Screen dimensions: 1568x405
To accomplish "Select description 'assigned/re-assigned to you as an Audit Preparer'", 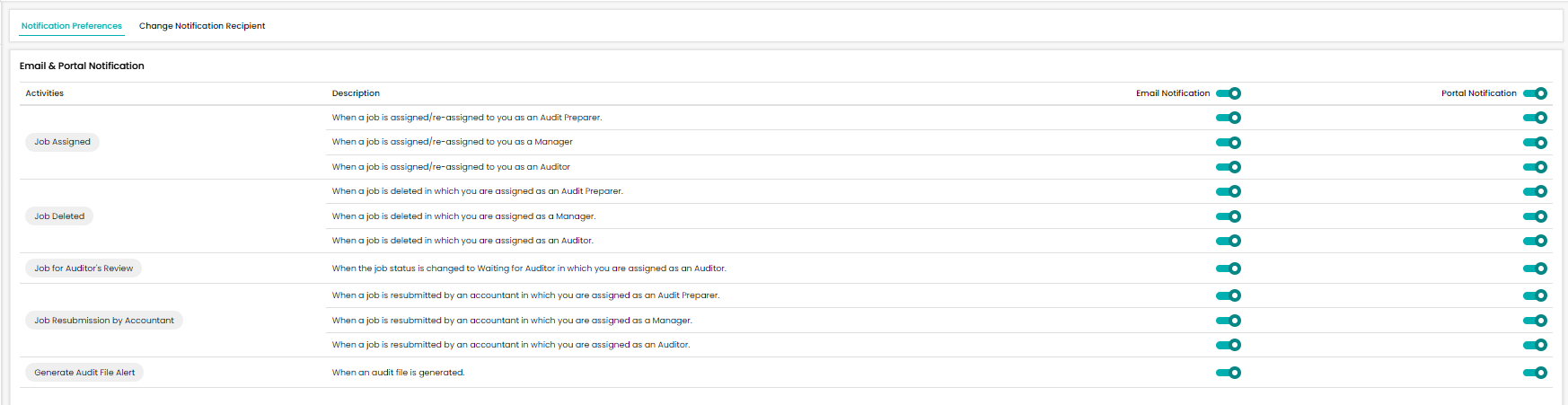I will tap(467, 118).
